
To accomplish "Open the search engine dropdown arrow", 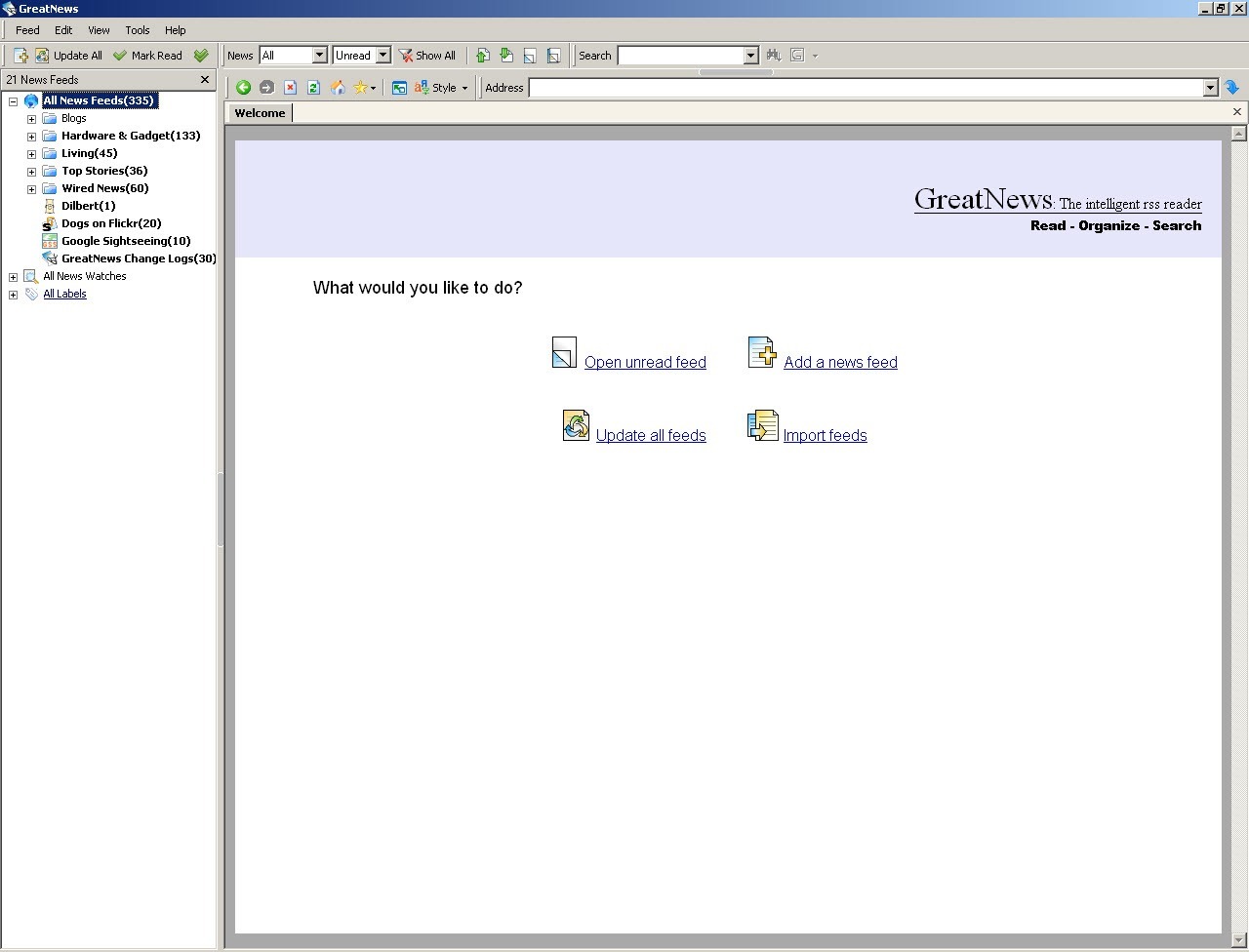I will click(815, 56).
